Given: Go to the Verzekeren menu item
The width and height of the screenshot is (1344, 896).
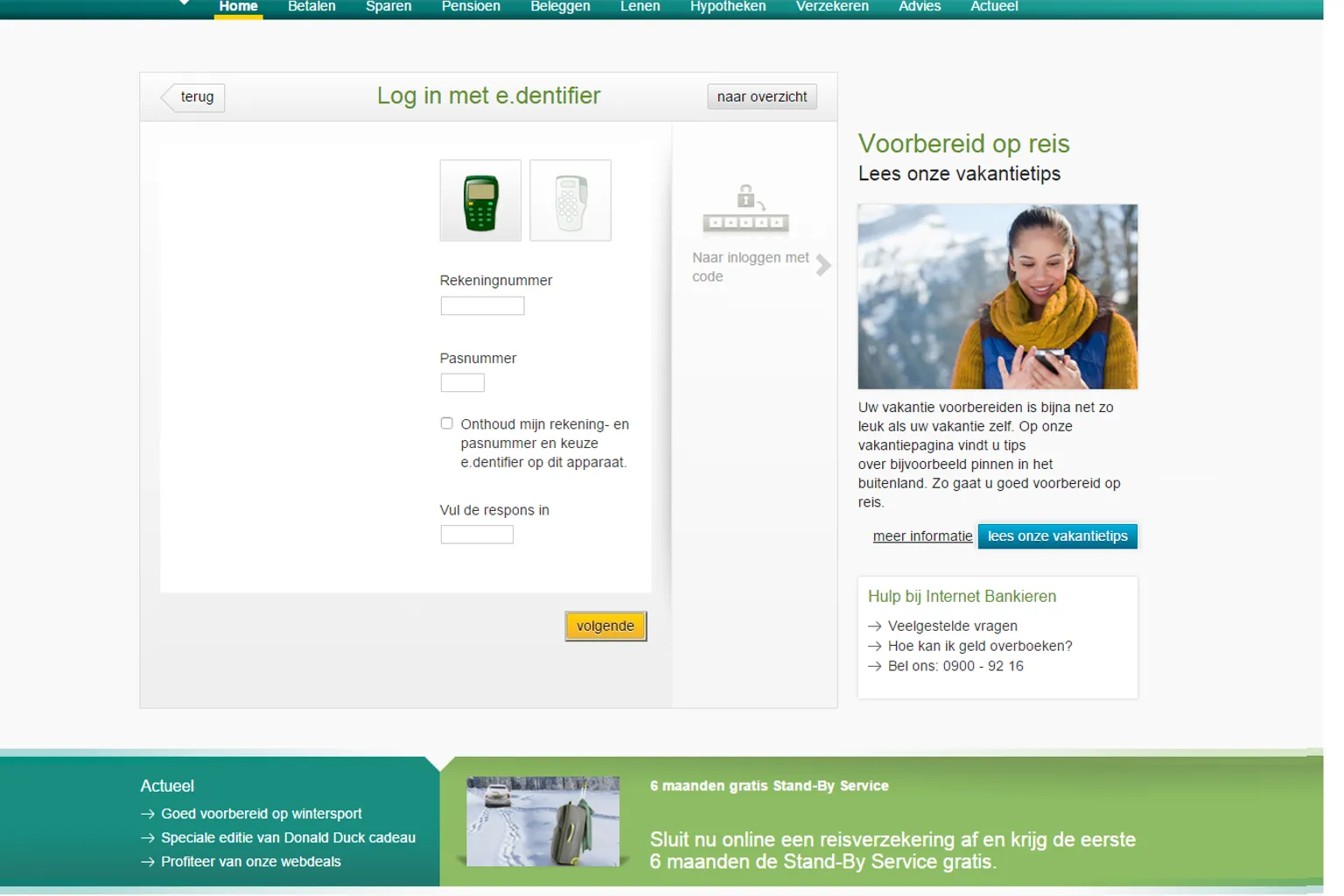Looking at the screenshot, I should coord(831,7).
